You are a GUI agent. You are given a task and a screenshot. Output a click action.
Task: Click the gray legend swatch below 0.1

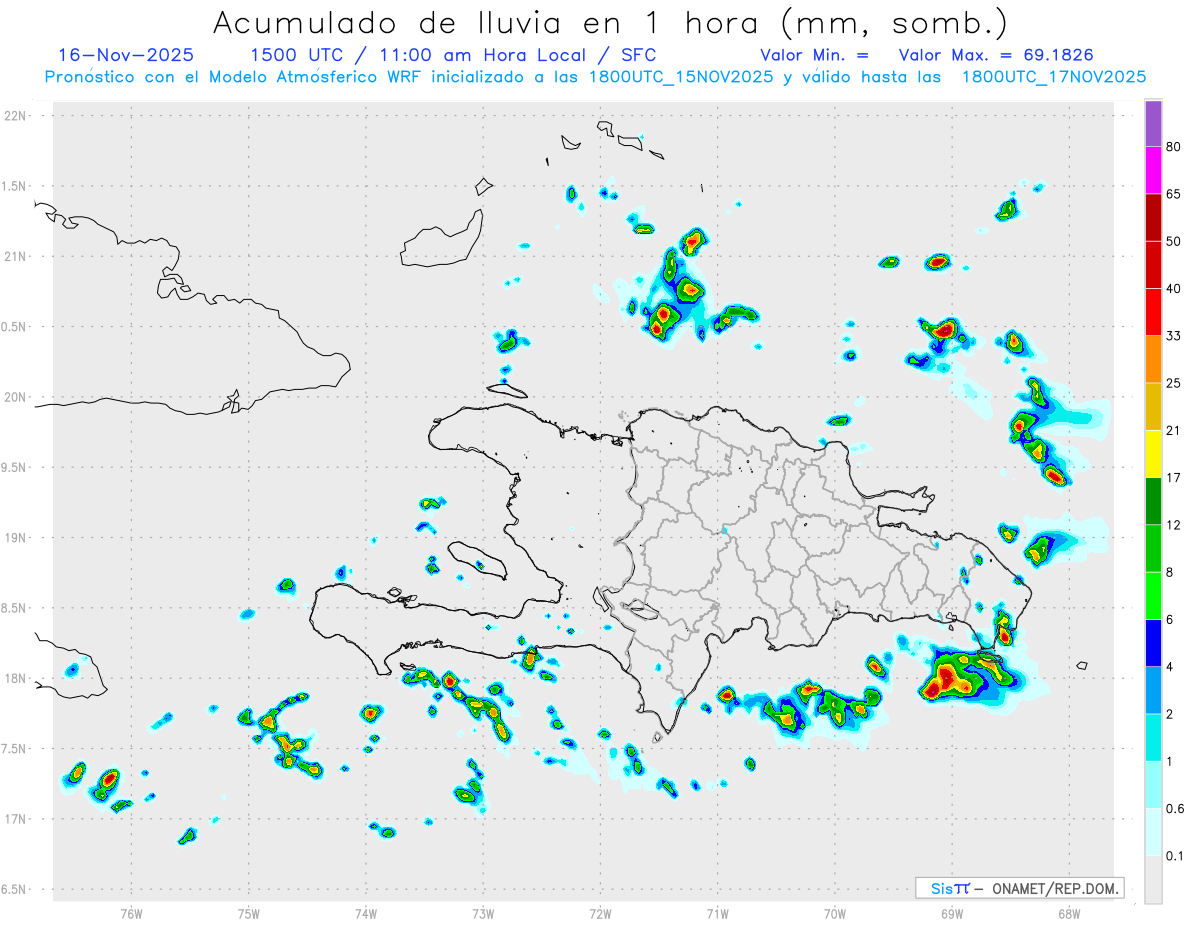tap(1153, 880)
